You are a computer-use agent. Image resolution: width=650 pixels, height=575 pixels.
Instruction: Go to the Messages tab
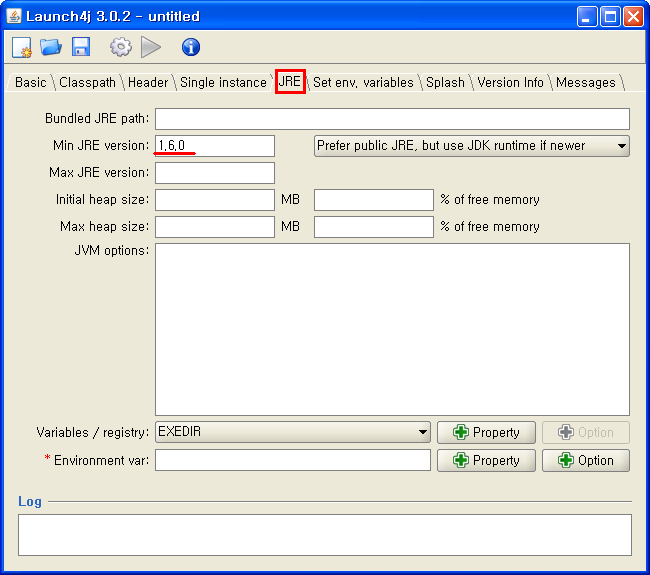point(586,82)
